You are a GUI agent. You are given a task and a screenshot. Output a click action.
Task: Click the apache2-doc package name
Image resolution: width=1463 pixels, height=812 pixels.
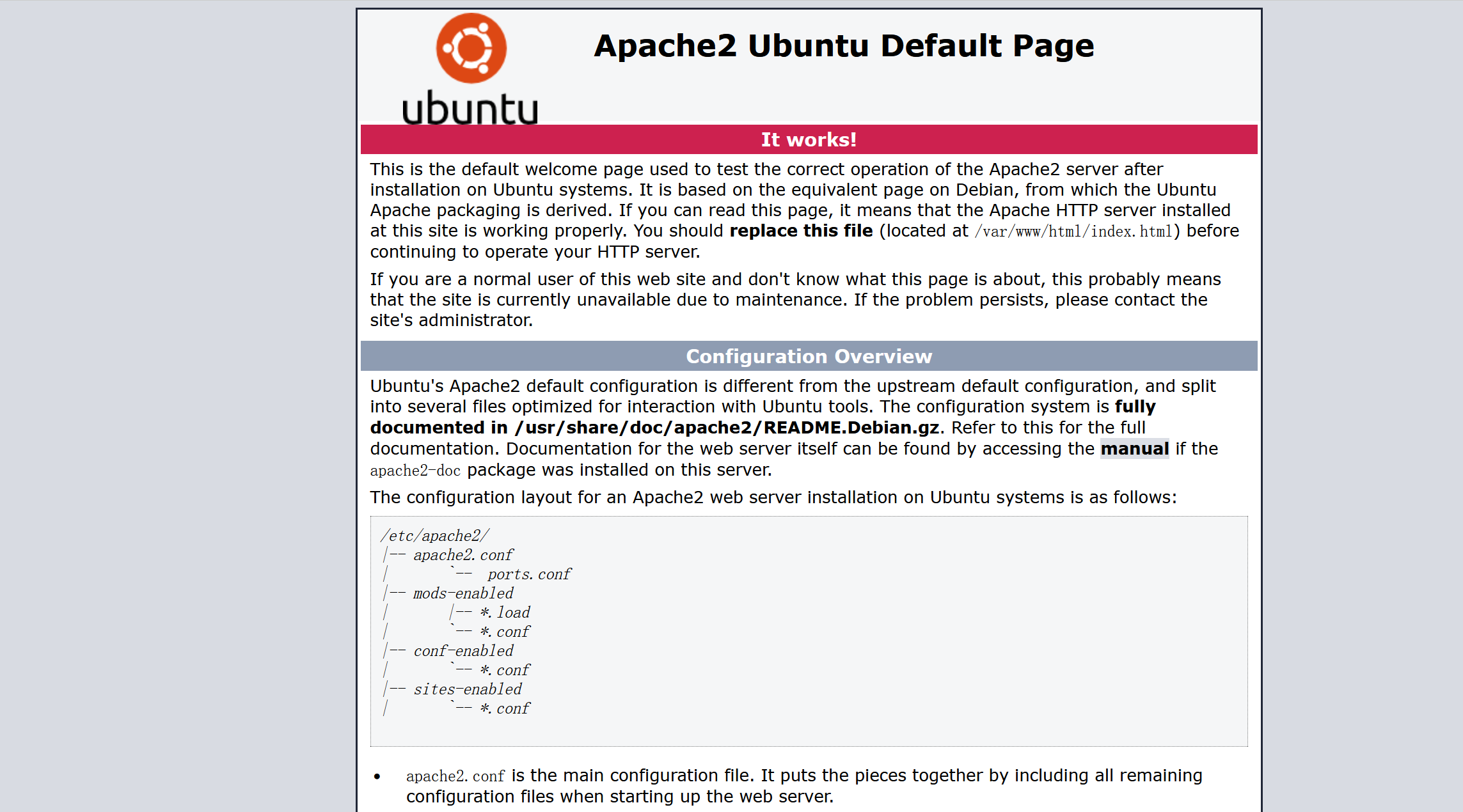(x=415, y=471)
